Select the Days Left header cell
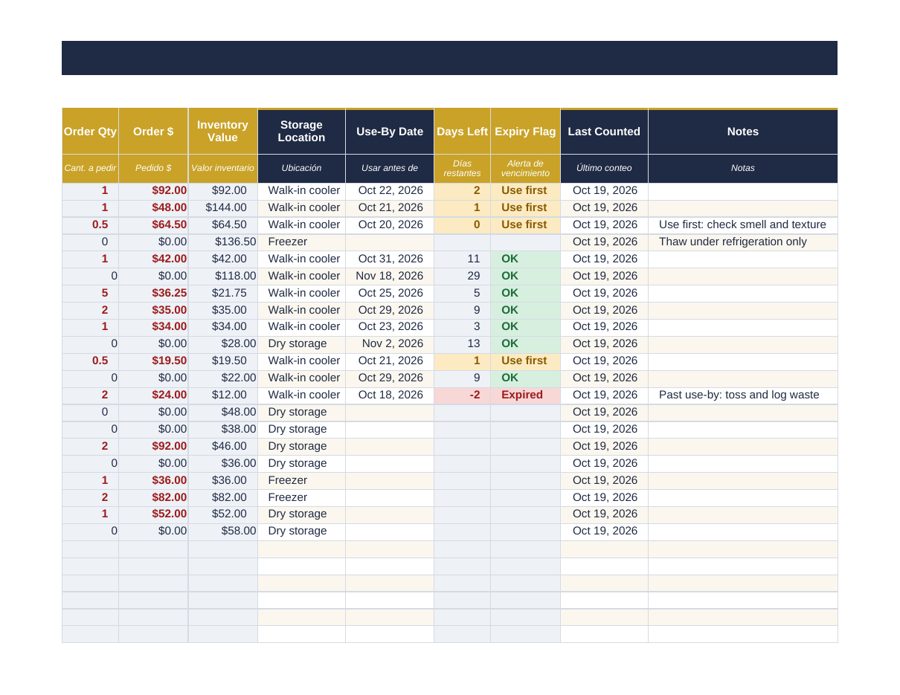Screen dimensions: 900x695 click(462, 131)
